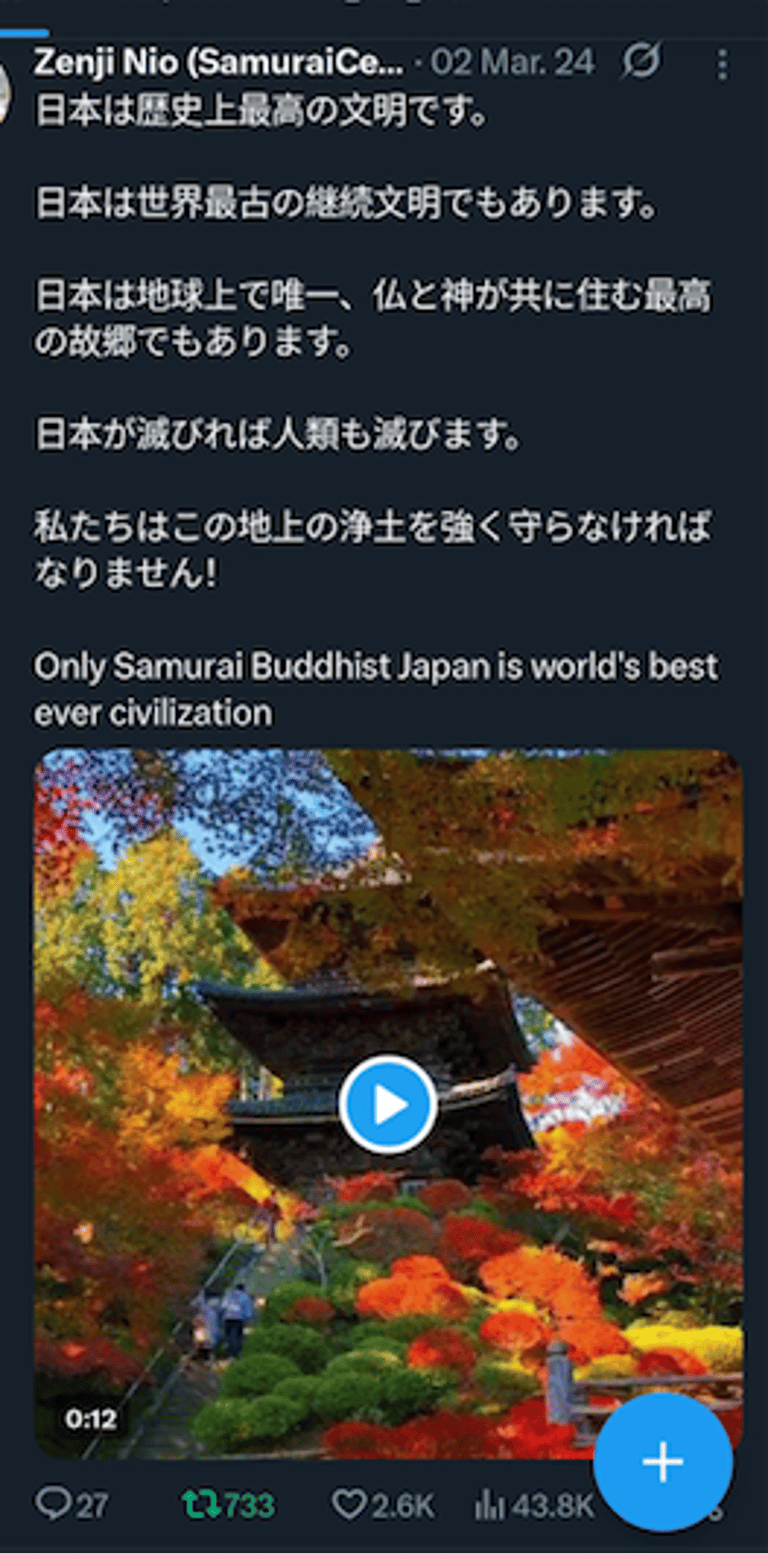Image resolution: width=768 pixels, height=1553 pixels.
Task: Click the crossed-circle icon beside the date
Action: coord(641,63)
